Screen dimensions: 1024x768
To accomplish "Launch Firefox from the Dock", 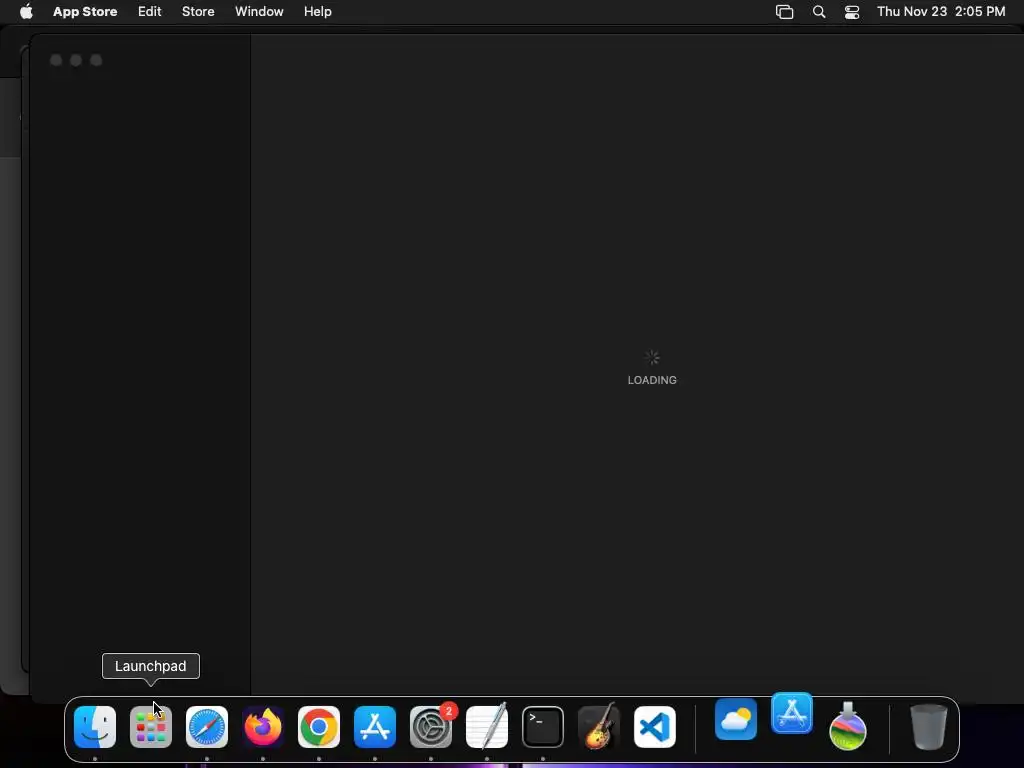I will (x=263, y=727).
